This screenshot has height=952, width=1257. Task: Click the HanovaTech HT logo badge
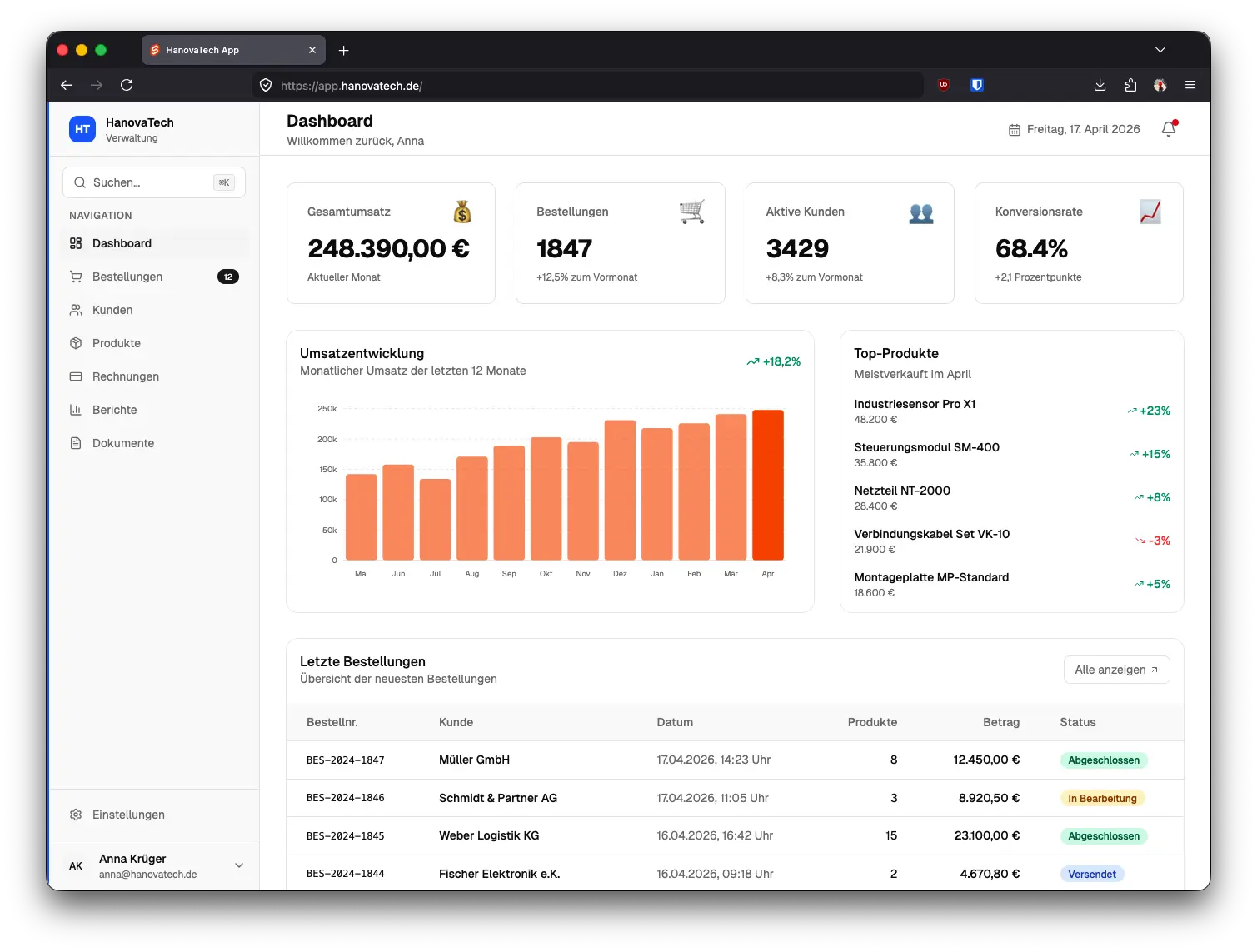[82, 129]
